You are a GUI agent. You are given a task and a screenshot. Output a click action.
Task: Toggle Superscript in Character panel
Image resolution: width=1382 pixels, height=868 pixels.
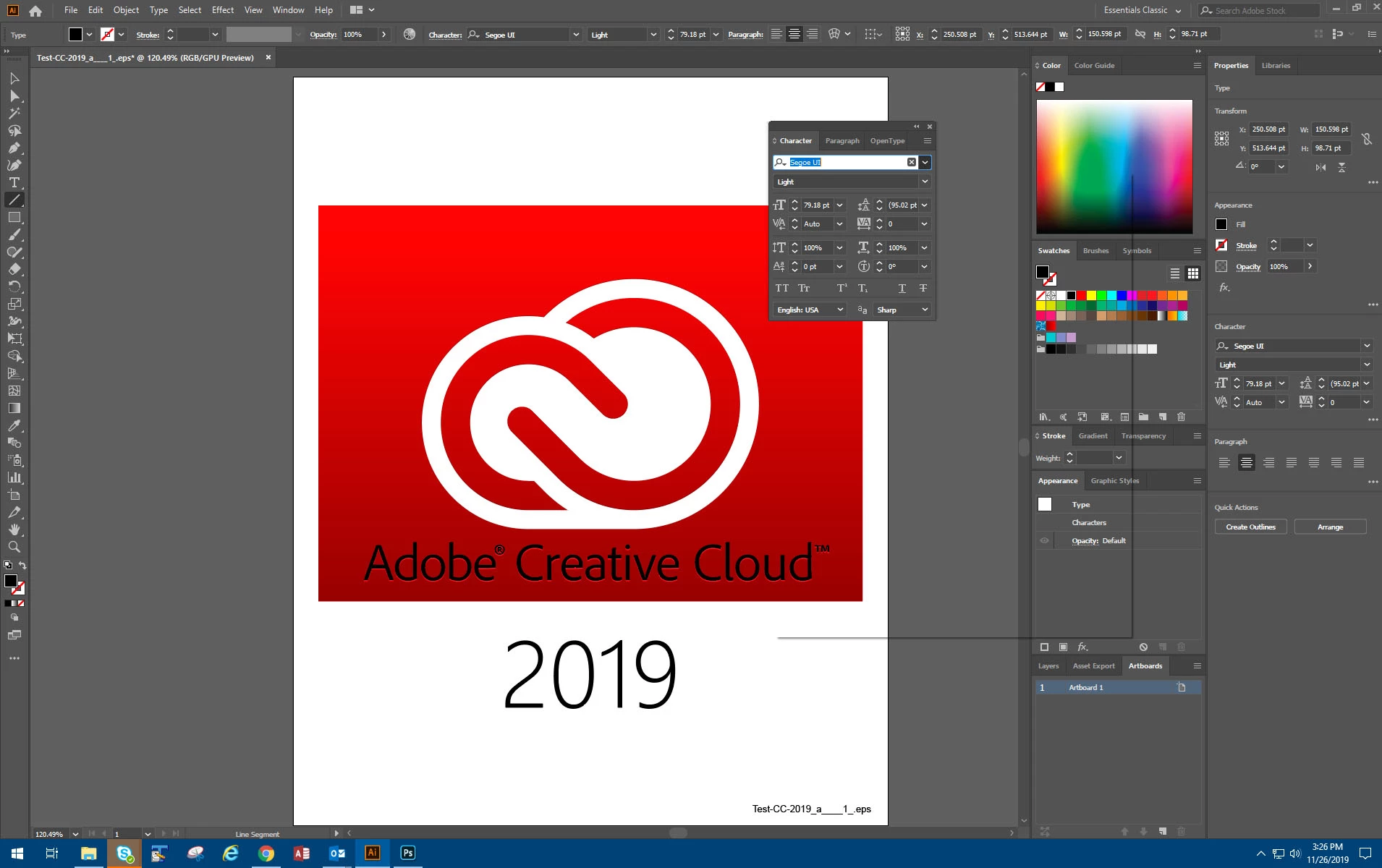coord(842,288)
